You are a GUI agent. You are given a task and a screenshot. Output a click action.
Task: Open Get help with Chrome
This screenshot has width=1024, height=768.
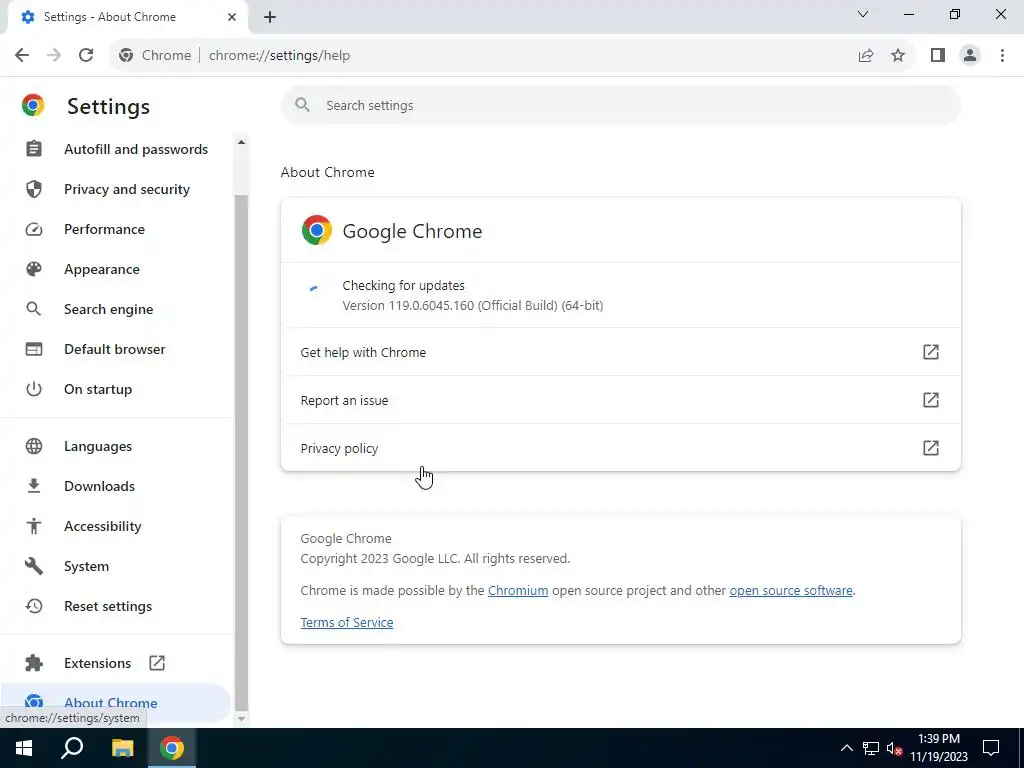point(620,352)
